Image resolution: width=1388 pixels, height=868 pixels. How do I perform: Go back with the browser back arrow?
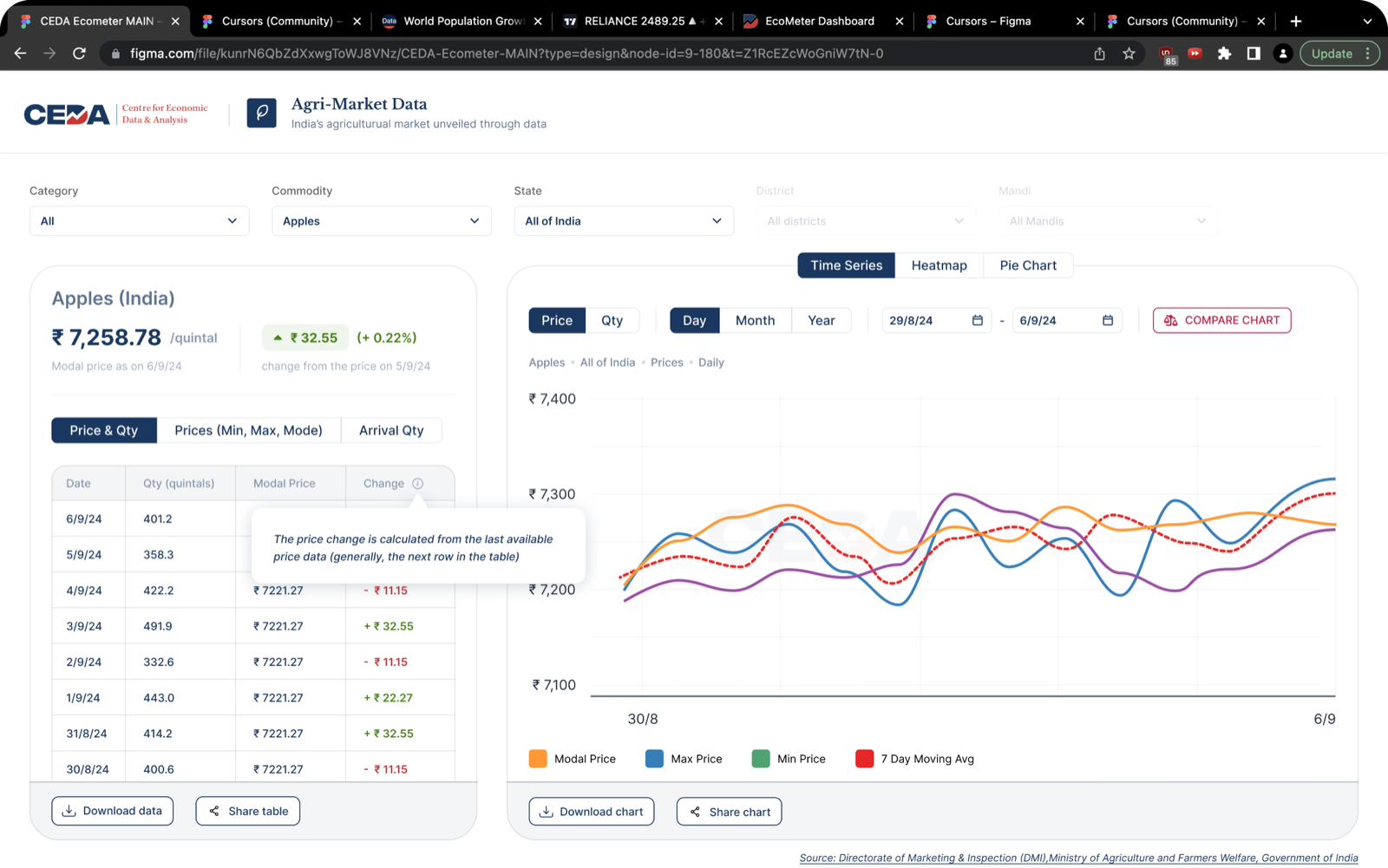point(20,54)
